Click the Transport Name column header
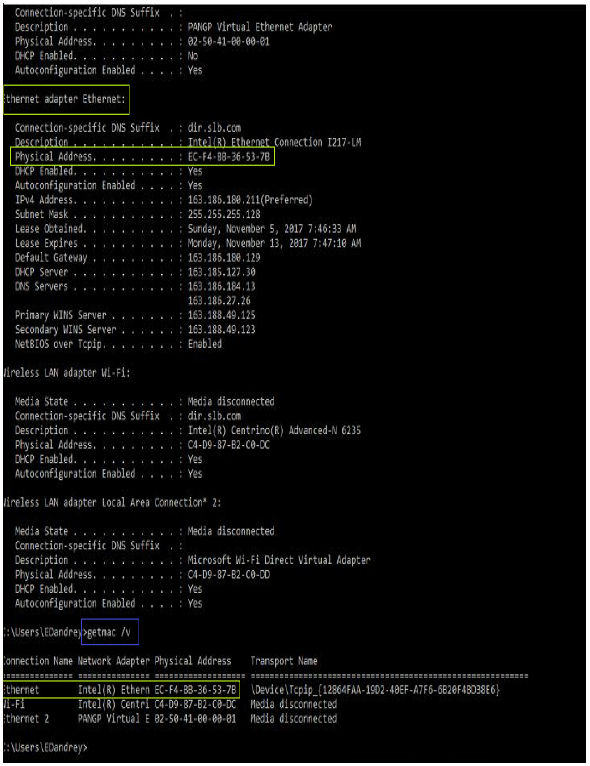Screen dimensions: 590x766 (284, 661)
